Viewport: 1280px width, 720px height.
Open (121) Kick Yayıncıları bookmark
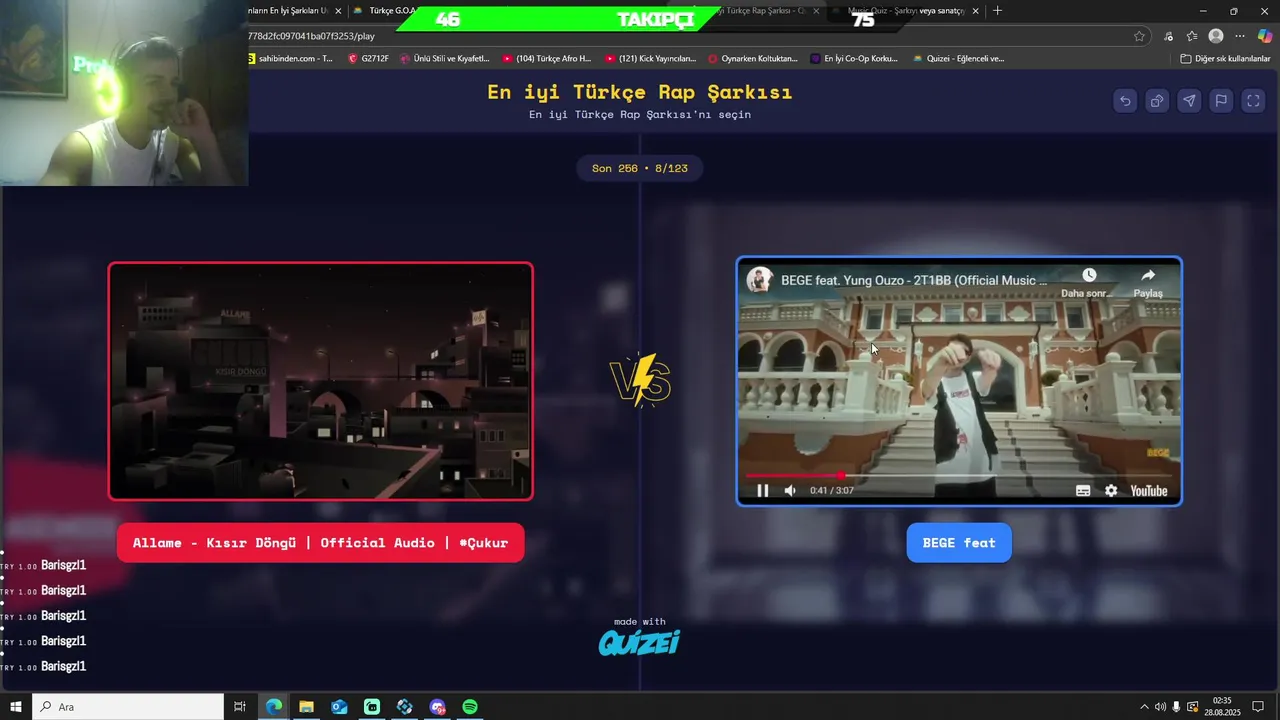click(650, 58)
